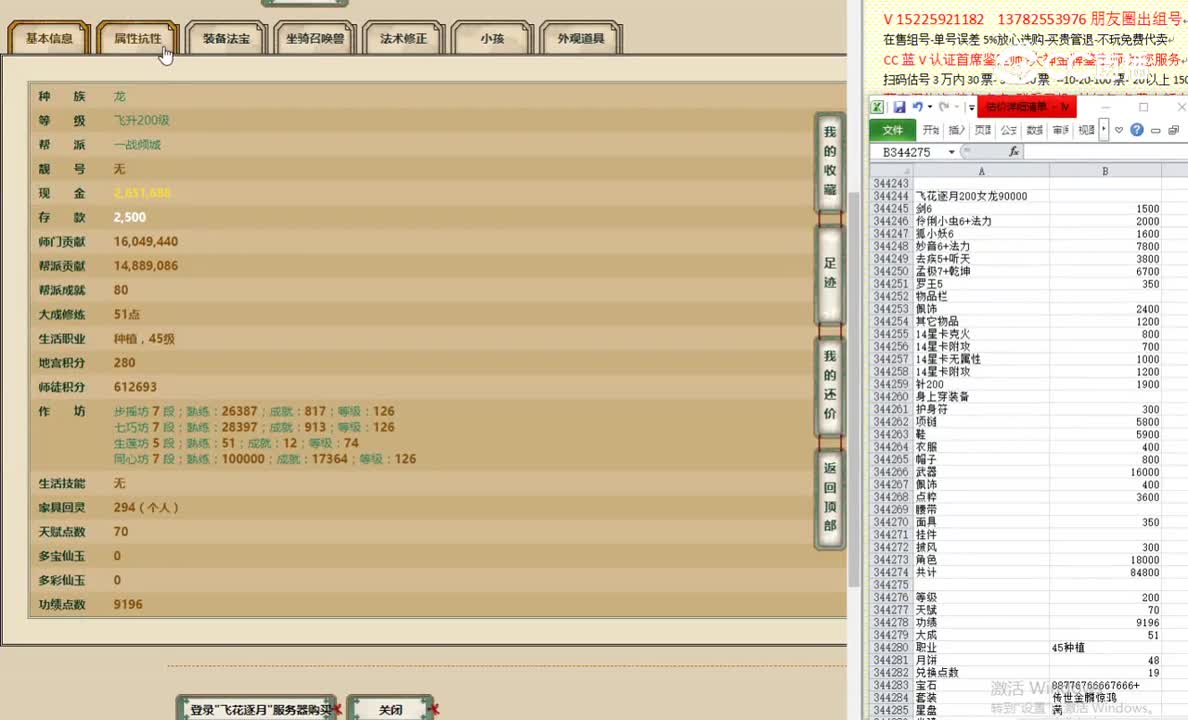The image size is (1188, 720).
Task: Switch to the 审阅 Review ribbon tab
Action: [1061, 130]
